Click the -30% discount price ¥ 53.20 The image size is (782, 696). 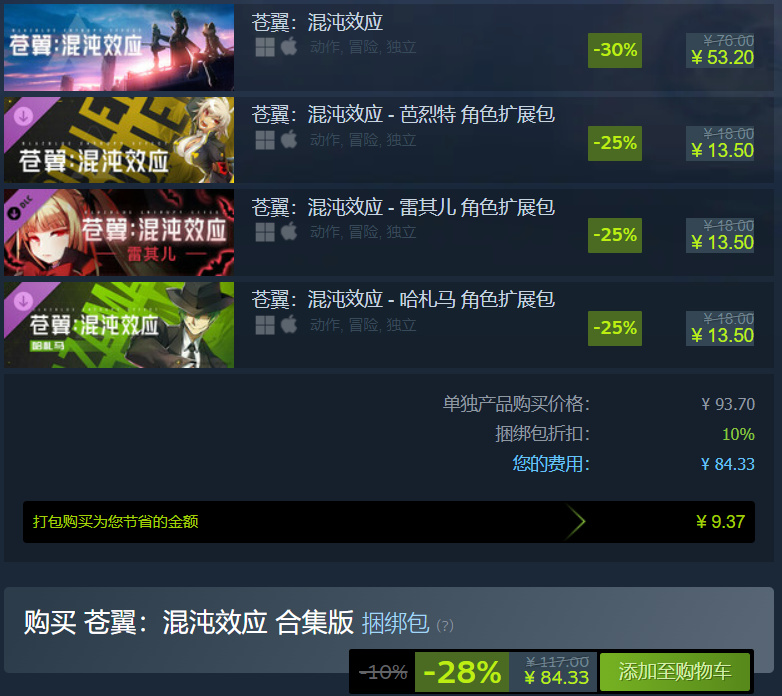(722, 57)
